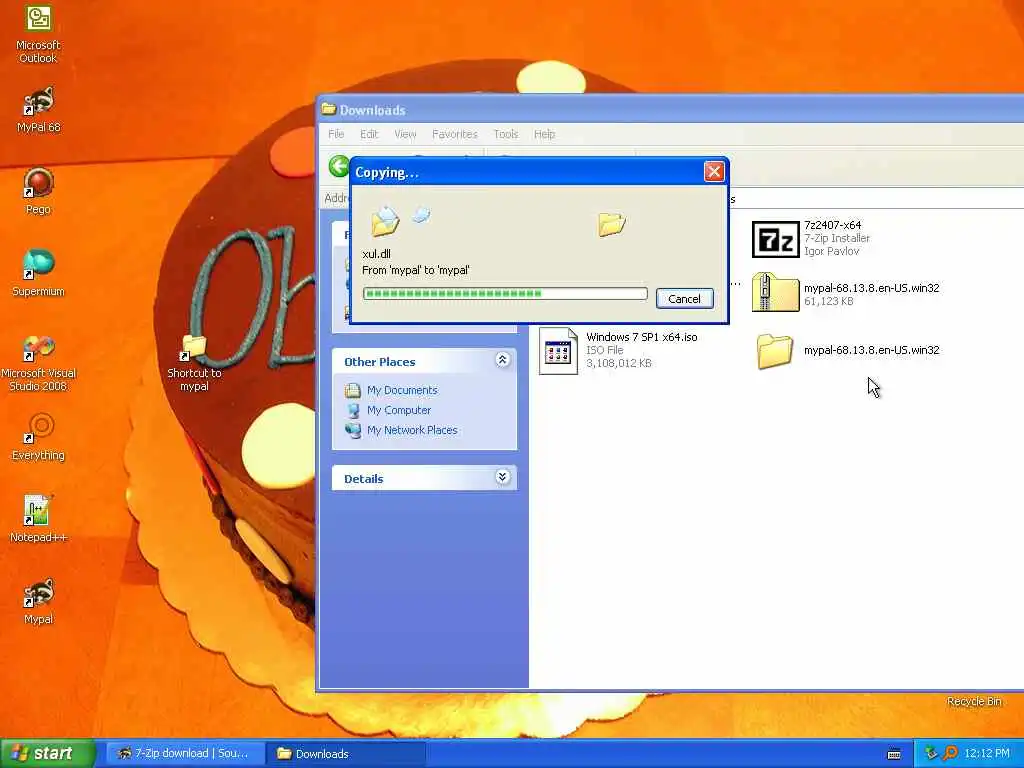Image resolution: width=1024 pixels, height=768 pixels.
Task: Switch to 7-Zip download taskbar button
Action: [x=185, y=754]
